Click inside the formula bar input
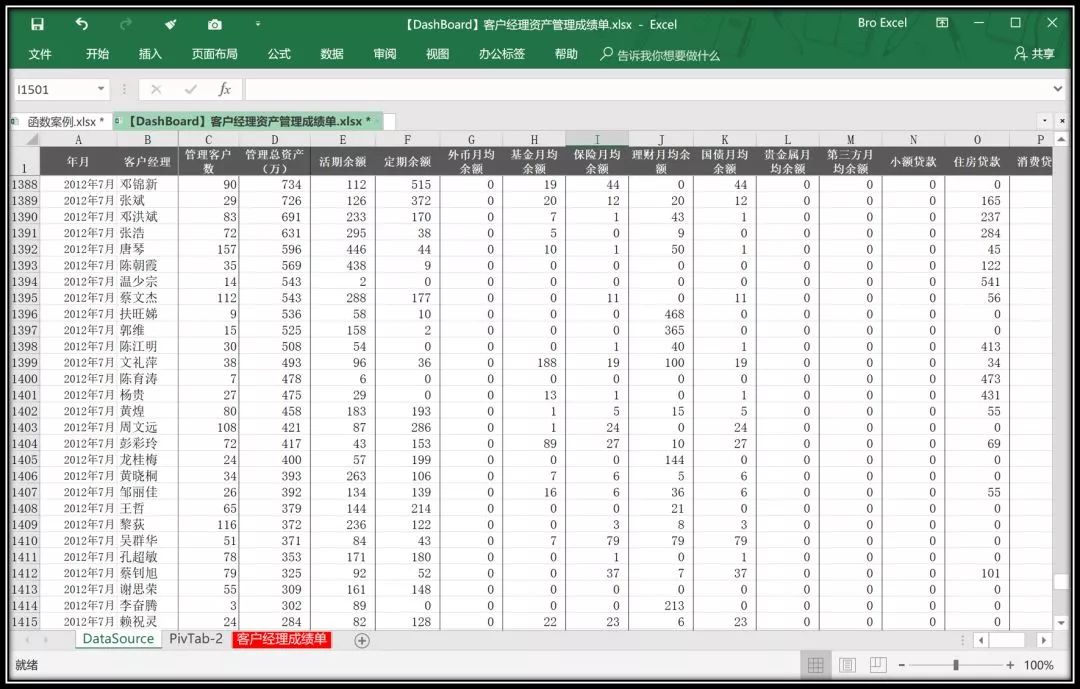This screenshot has height=689, width=1080. point(647,90)
